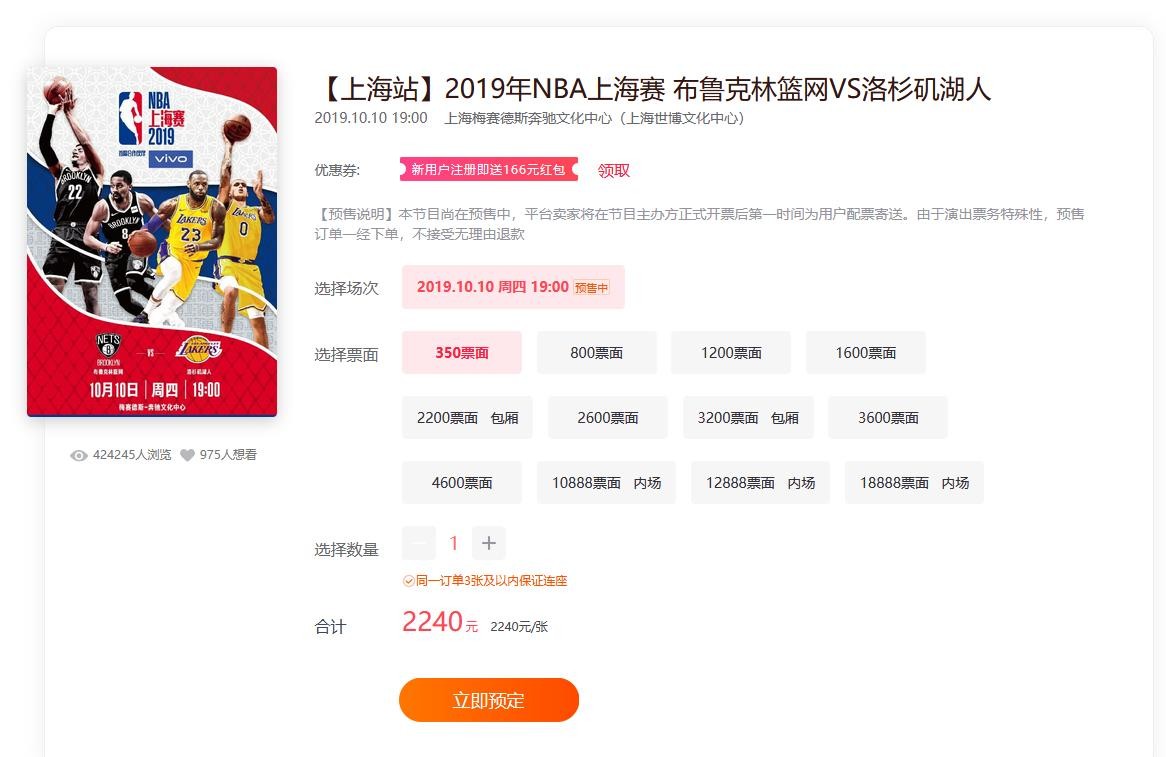The width and height of the screenshot is (1166, 757).
Task: Select the 800票面 ticket option
Action: point(596,352)
